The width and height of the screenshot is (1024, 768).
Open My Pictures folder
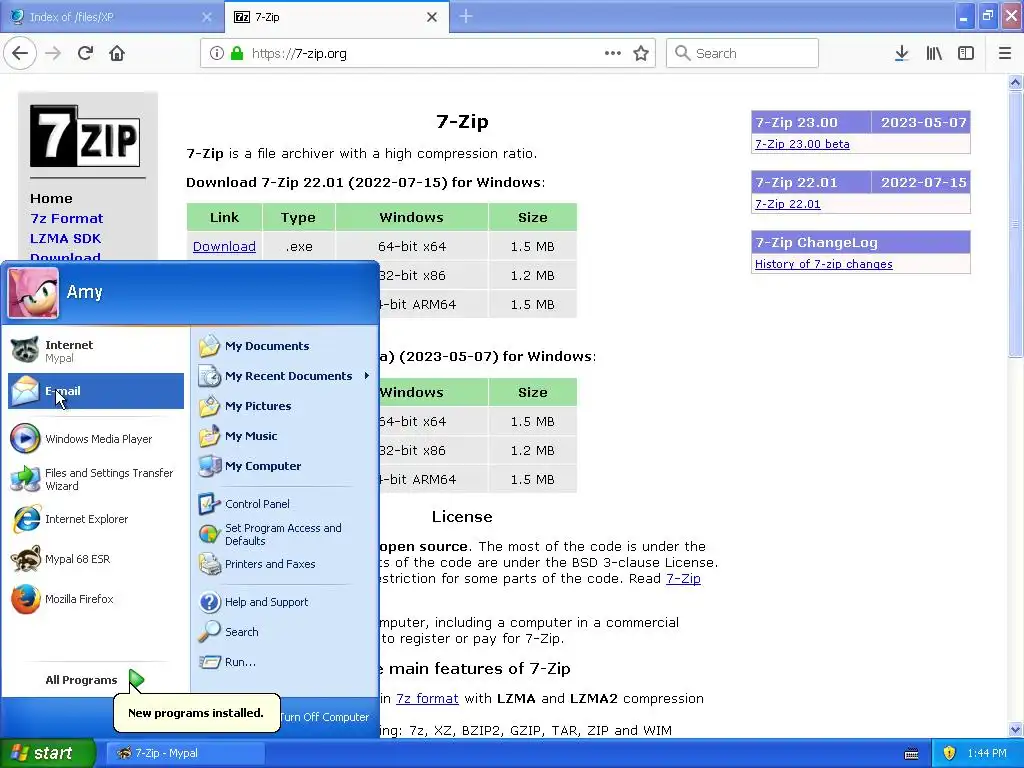tap(285, 406)
